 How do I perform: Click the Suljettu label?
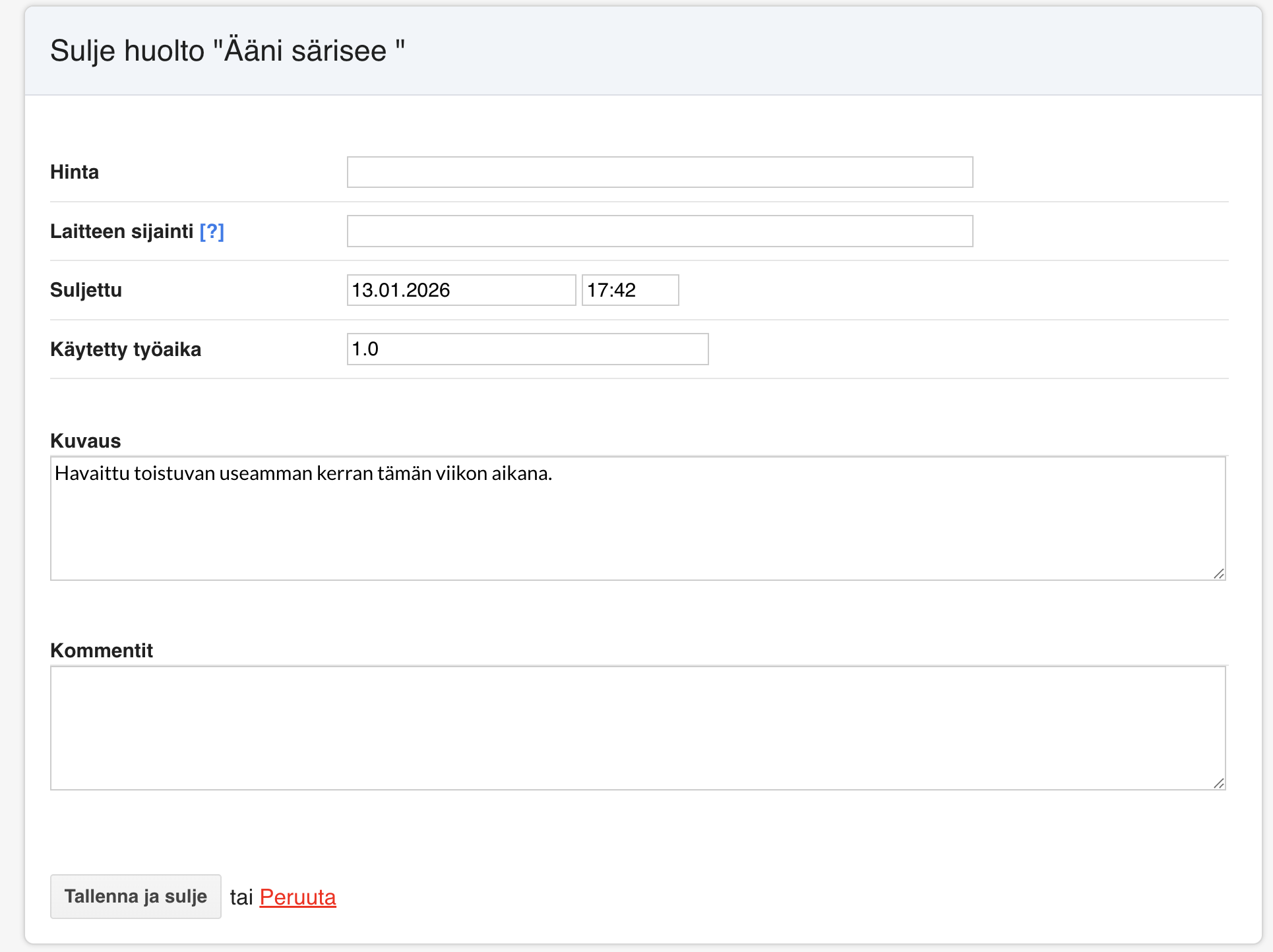86,290
